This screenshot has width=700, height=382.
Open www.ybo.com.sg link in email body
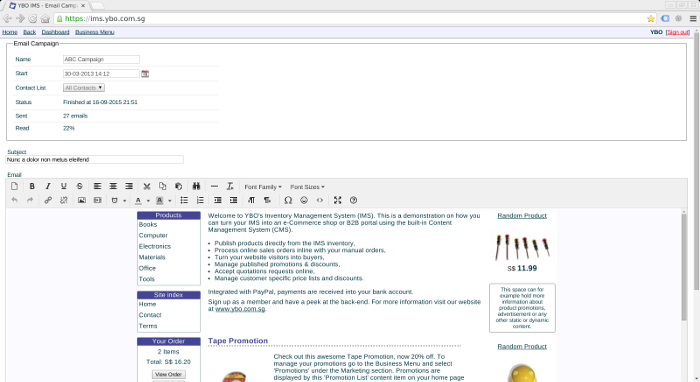coord(240,309)
